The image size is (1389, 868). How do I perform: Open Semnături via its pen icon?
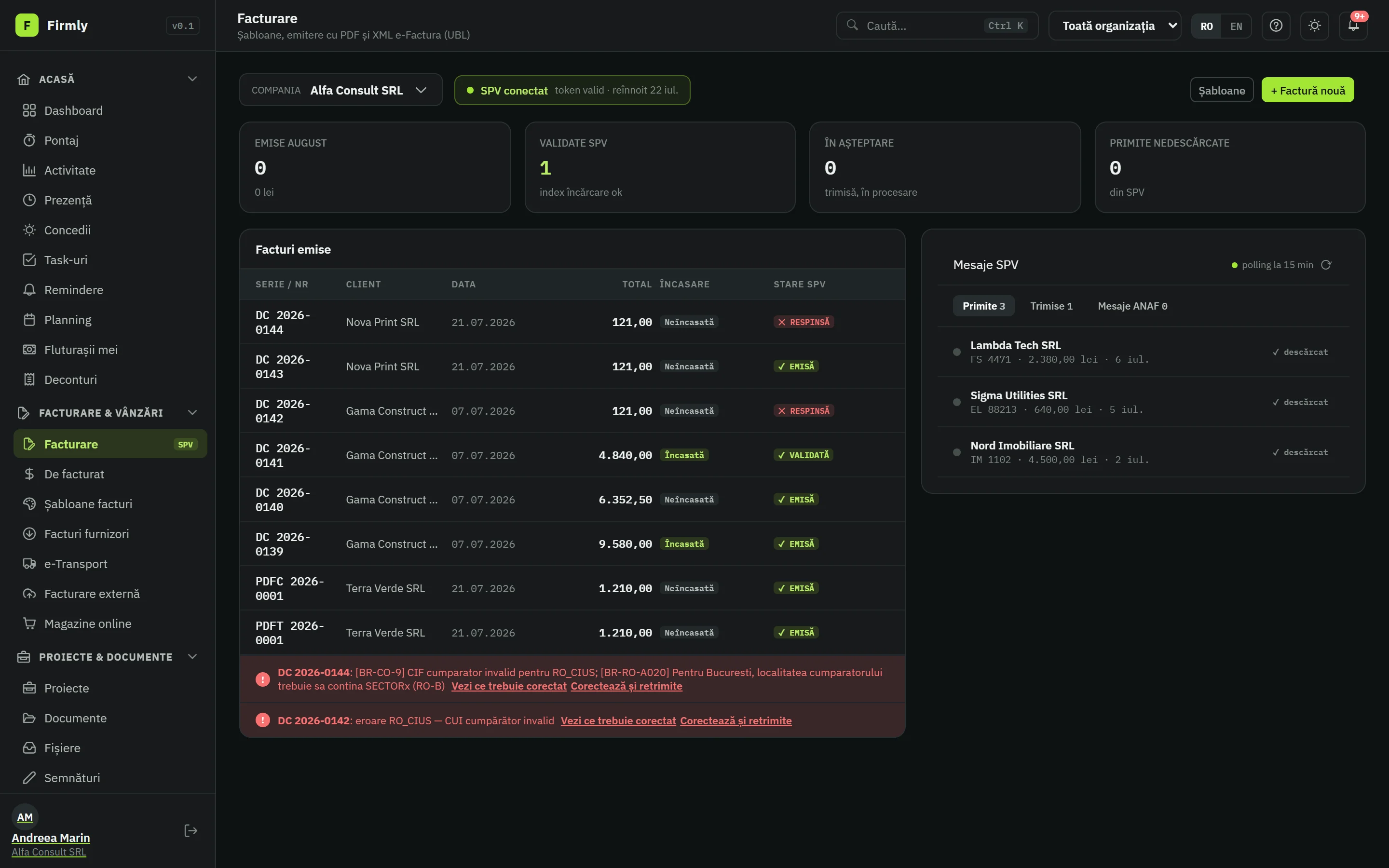coord(29,777)
